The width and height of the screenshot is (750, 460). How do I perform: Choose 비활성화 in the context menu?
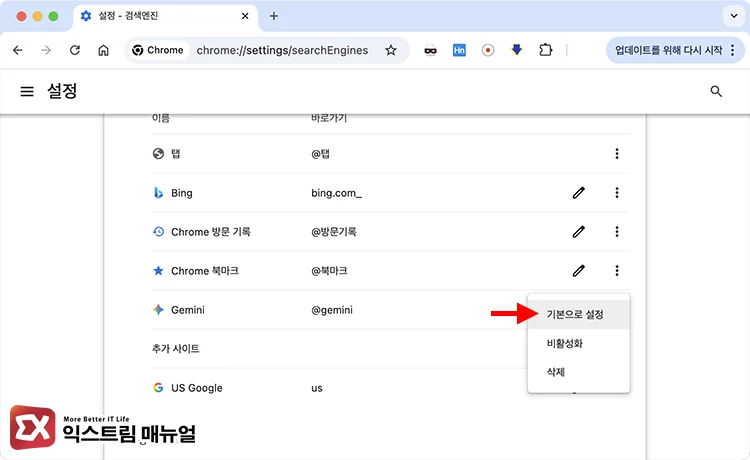click(579, 343)
